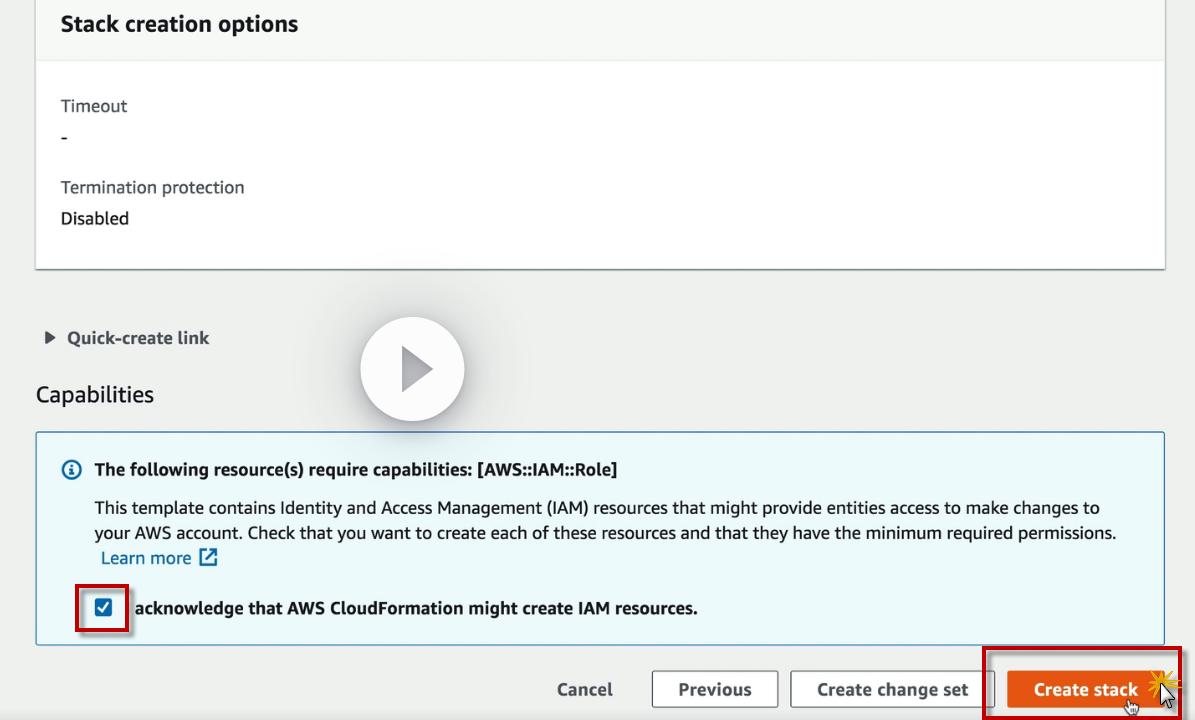Tick the IAM resources acknowledgement checkbox
1195x720 pixels.
point(104,607)
